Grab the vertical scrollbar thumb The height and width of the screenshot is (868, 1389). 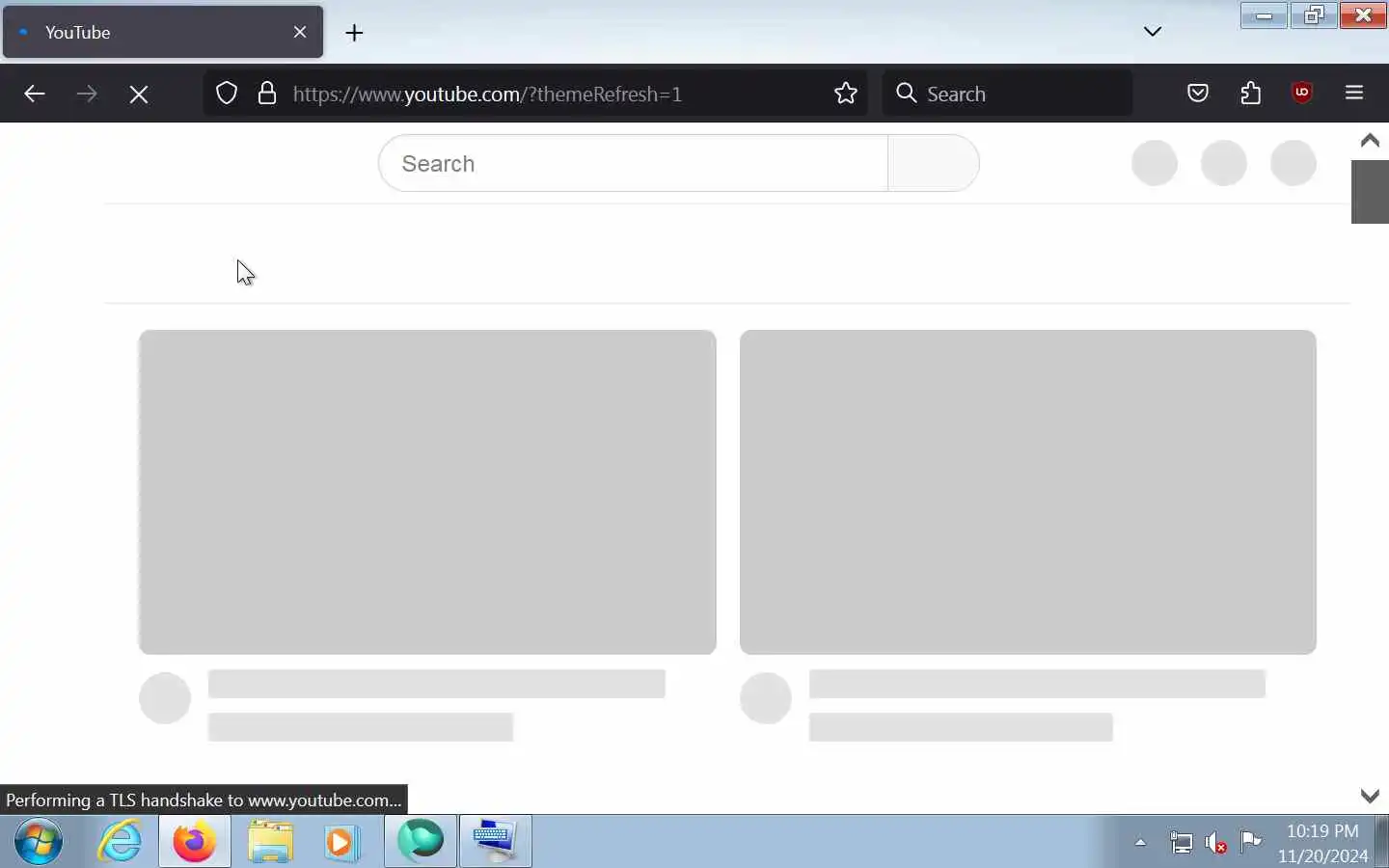coord(1370,192)
